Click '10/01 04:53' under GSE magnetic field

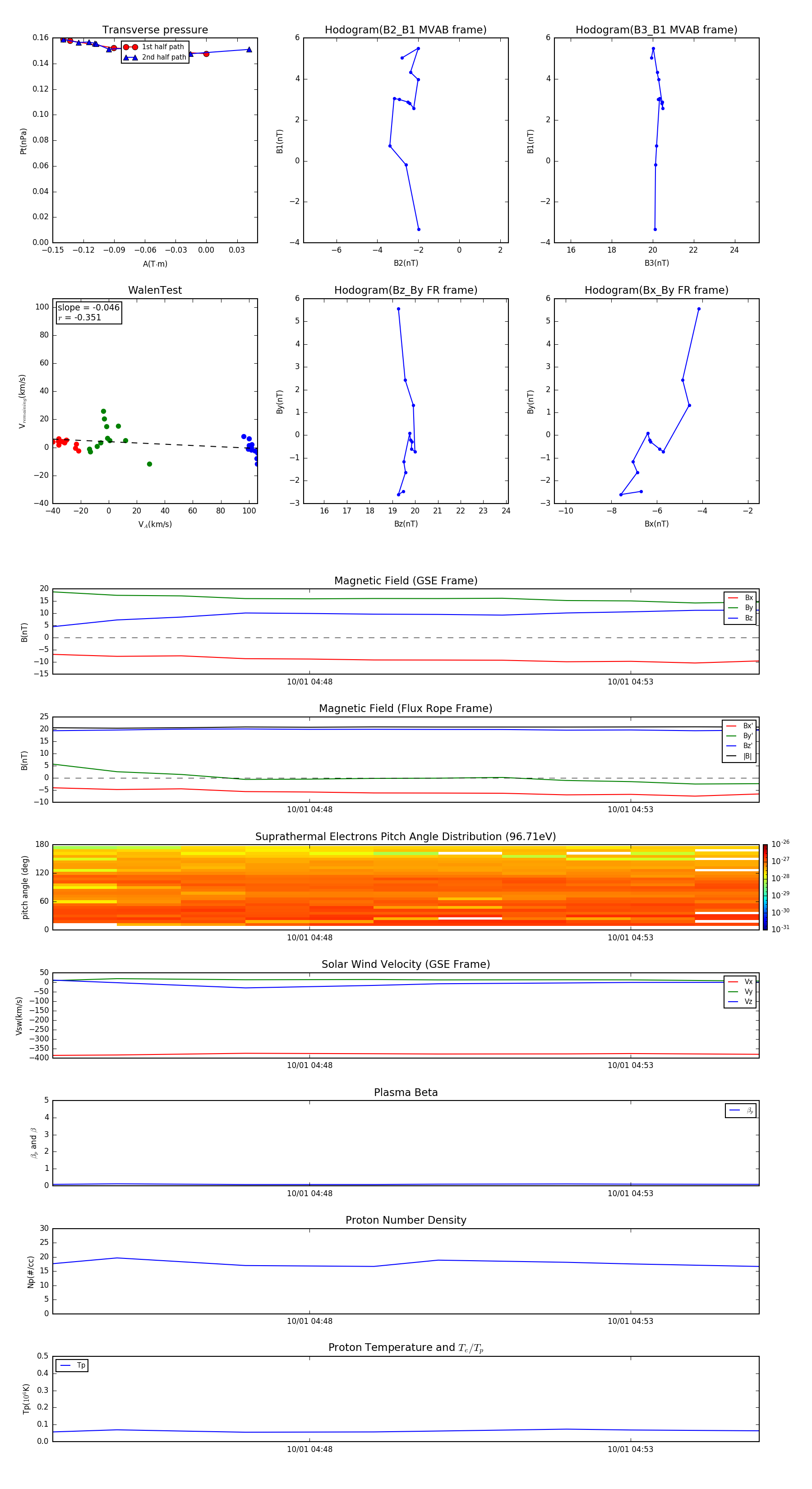(x=631, y=682)
